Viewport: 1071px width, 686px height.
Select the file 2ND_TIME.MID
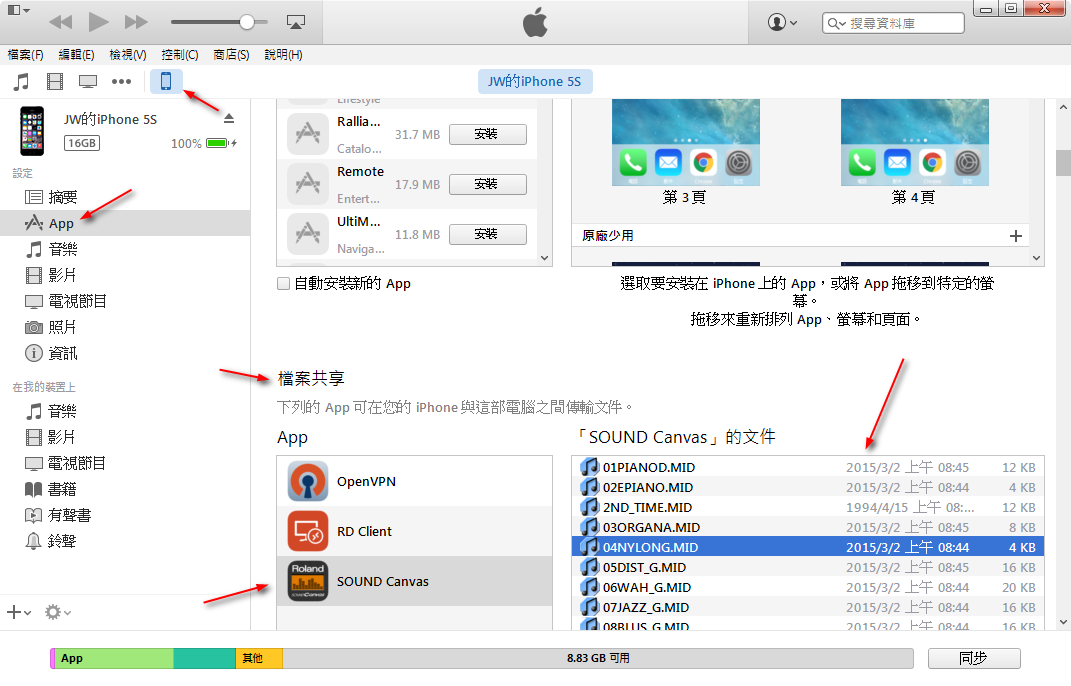tap(808, 507)
